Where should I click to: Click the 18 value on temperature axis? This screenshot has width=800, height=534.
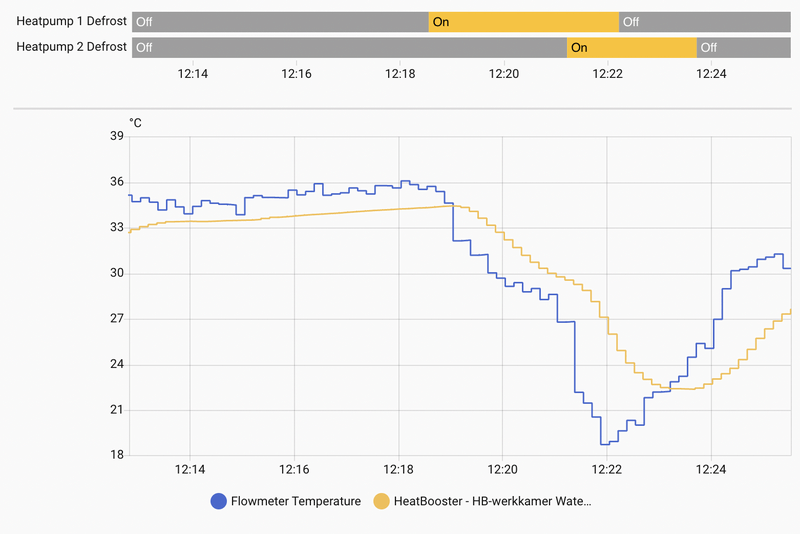click(117, 455)
